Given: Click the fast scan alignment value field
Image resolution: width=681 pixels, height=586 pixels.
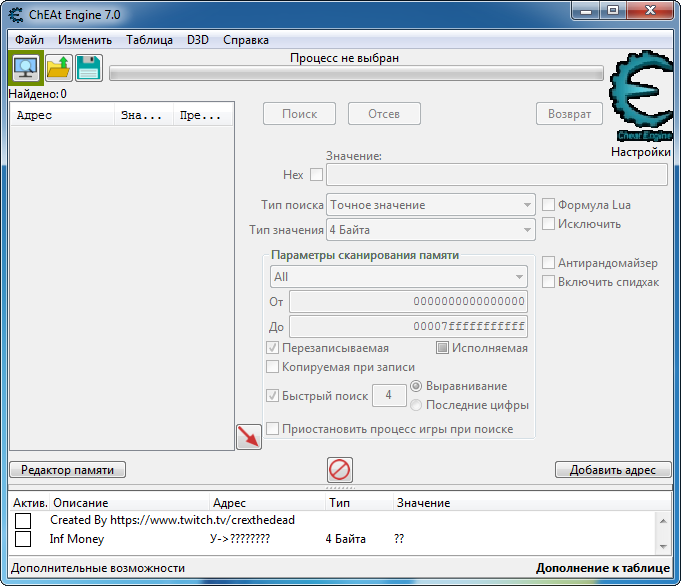Looking at the screenshot, I should pos(389,395).
